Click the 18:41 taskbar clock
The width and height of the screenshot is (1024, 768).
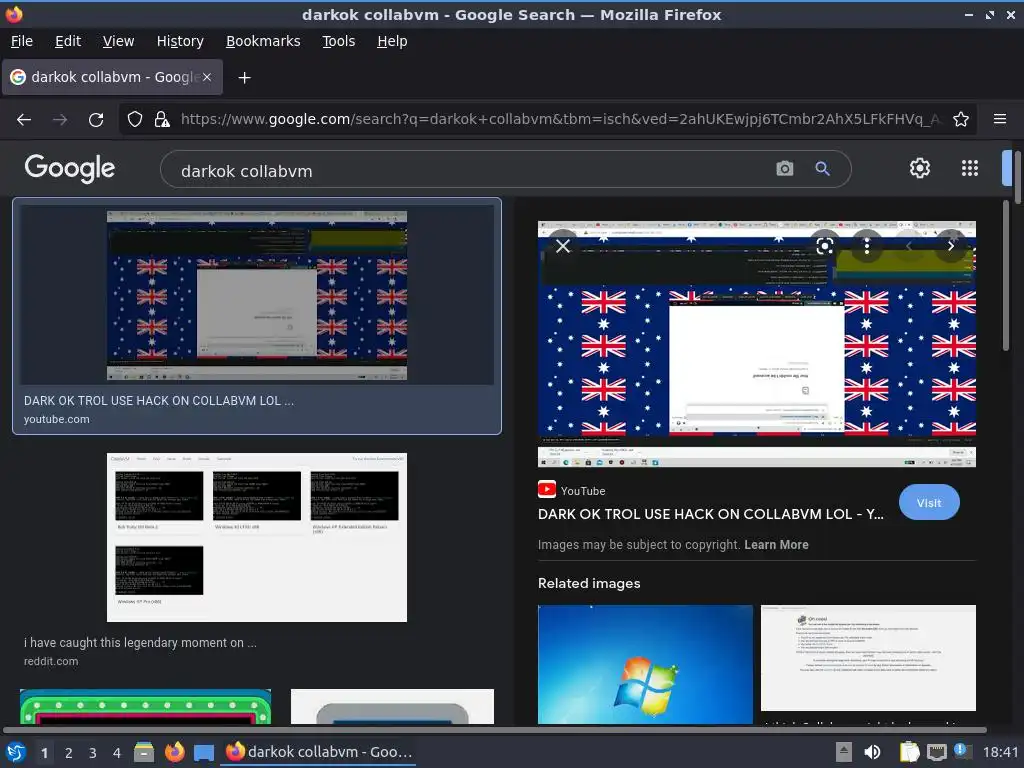[1000, 752]
